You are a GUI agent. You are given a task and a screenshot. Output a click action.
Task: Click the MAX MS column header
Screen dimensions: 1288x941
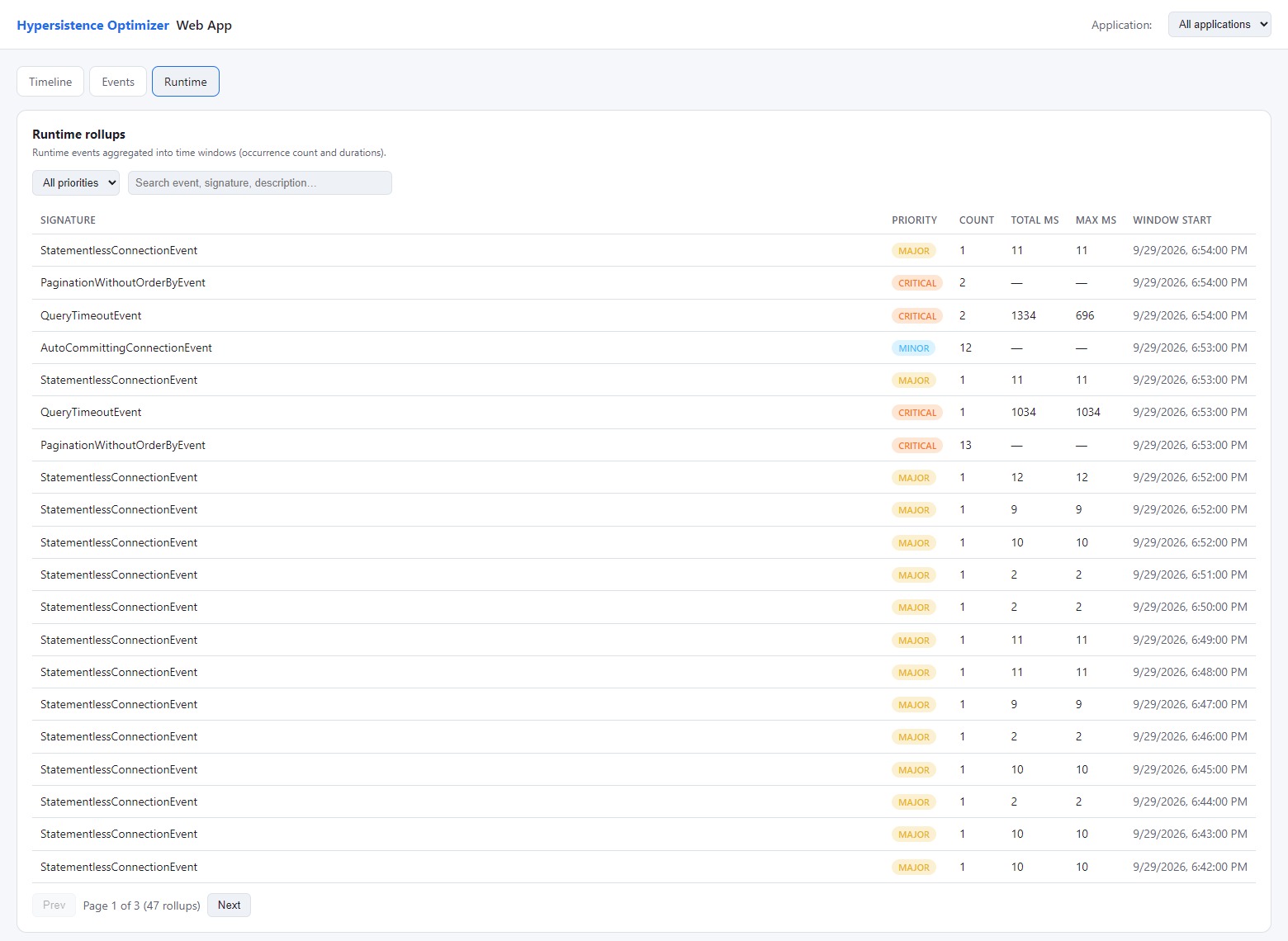[x=1096, y=220]
